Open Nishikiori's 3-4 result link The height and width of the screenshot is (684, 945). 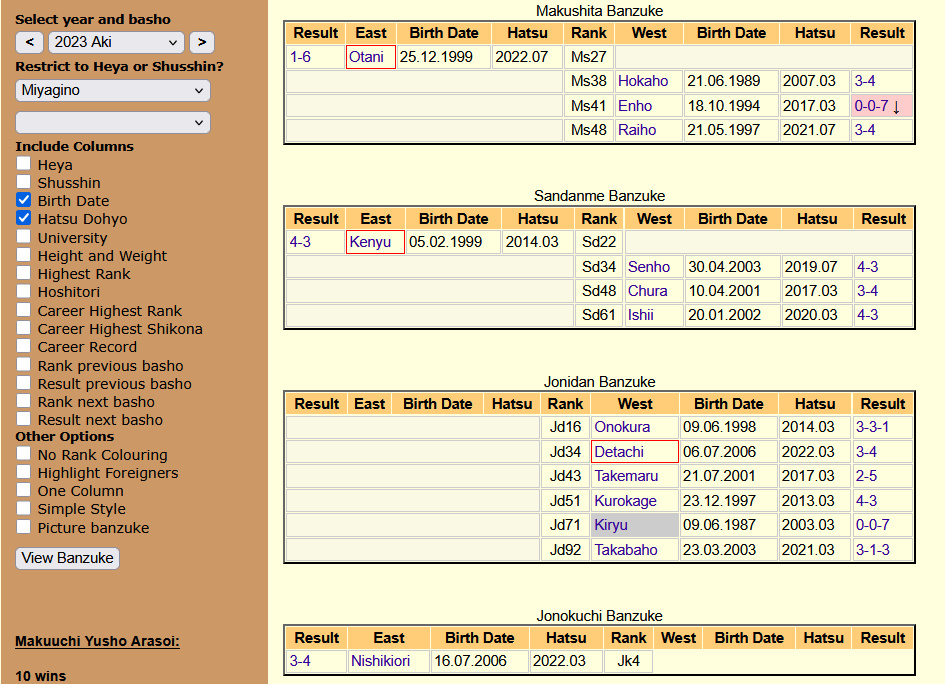tap(300, 661)
